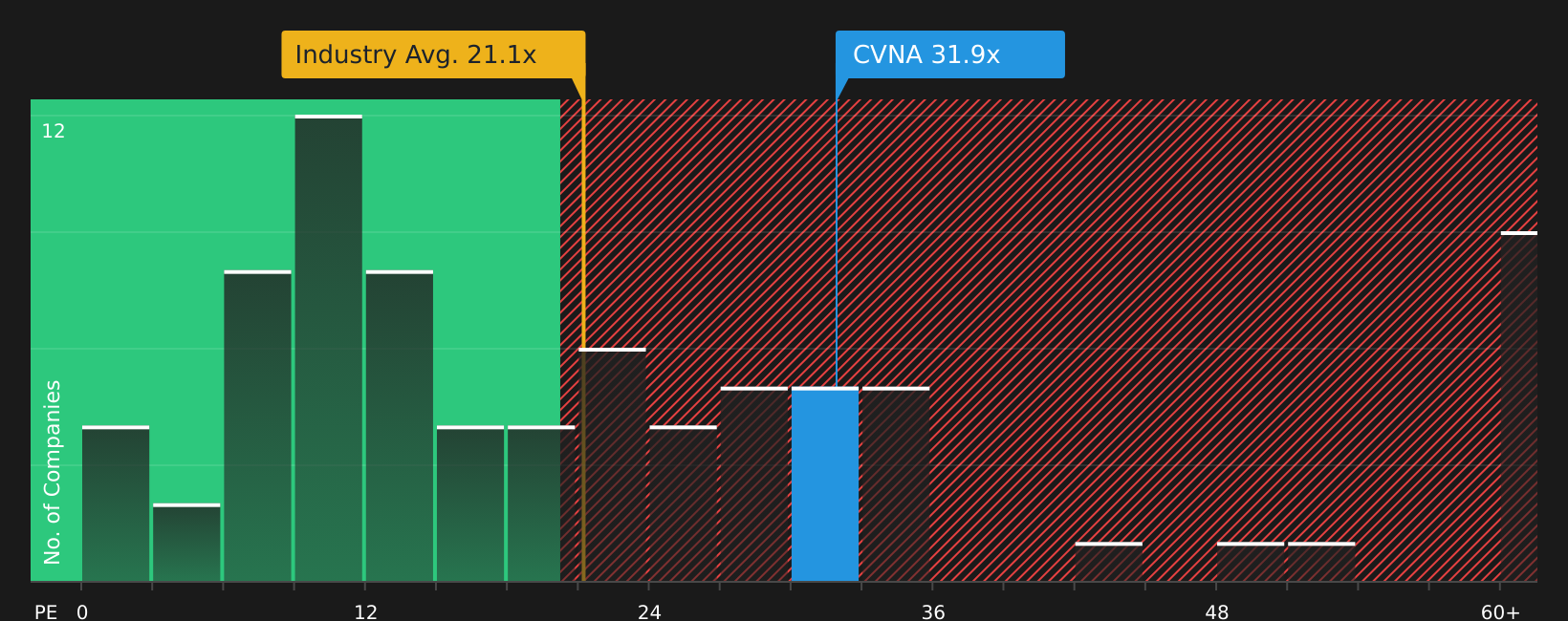Screen dimensions: 1568x621
Task: Click the '12' x-axis tick label
Action: [x=366, y=612]
